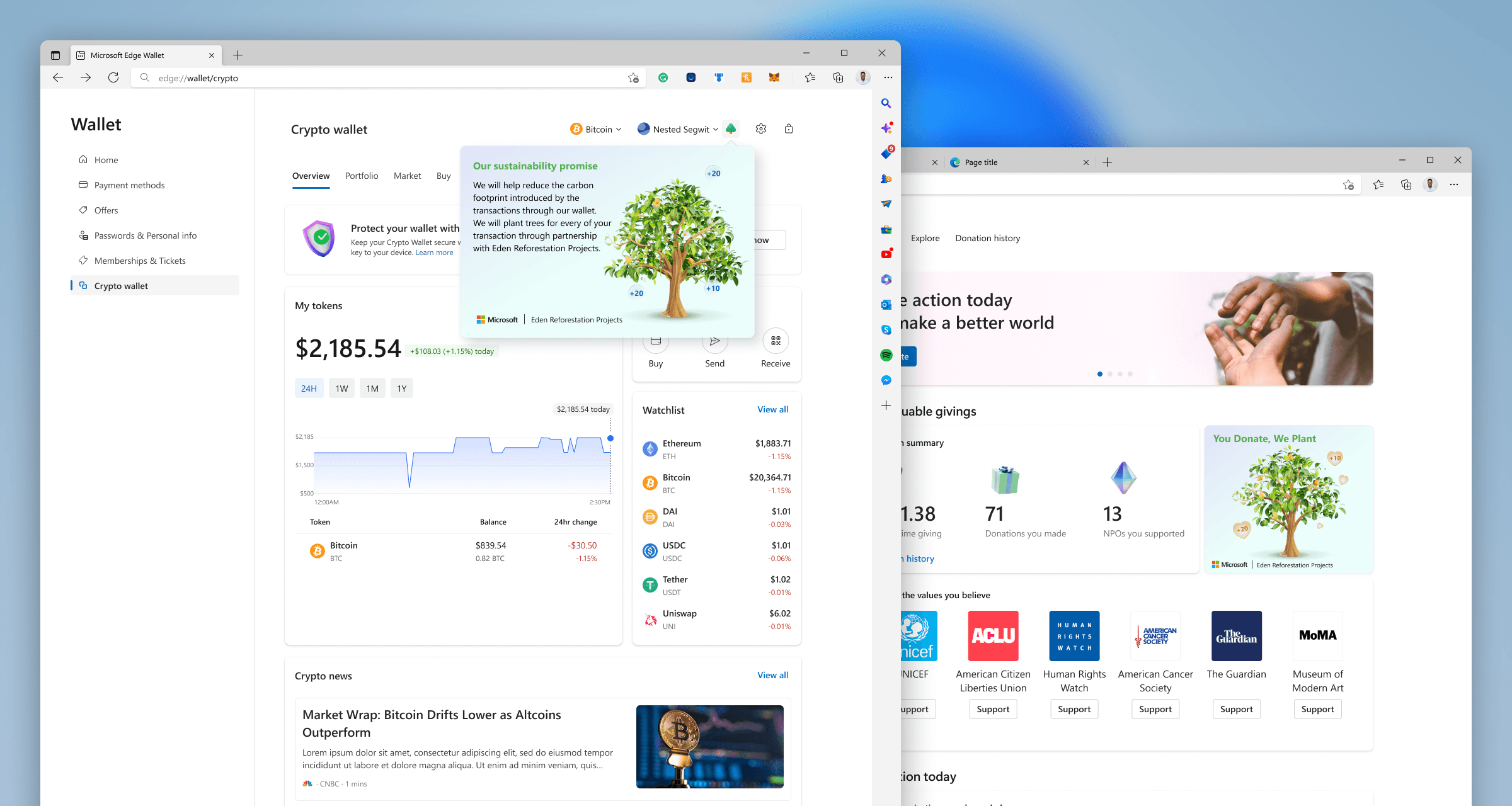Open Edge Settings and more menu
The image size is (1512, 806).
coord(888,77)
